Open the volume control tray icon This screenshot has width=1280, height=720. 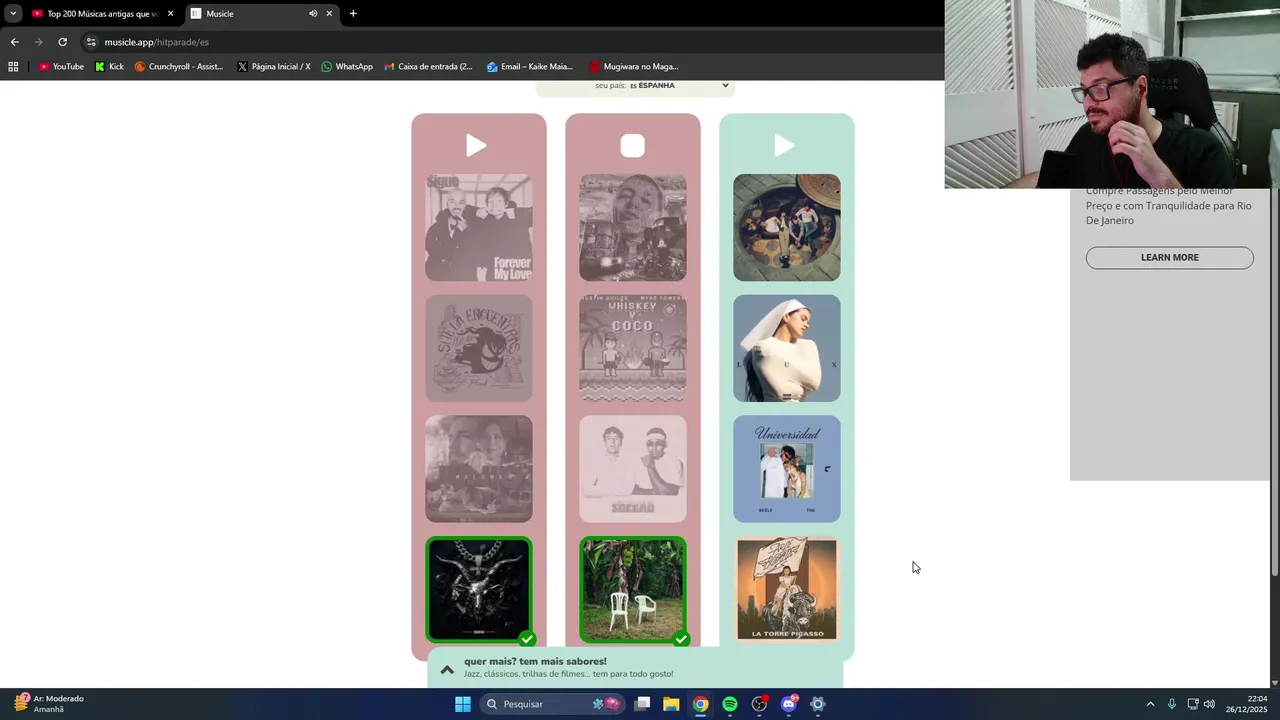pyautogui.click(x=1209, y=704)
